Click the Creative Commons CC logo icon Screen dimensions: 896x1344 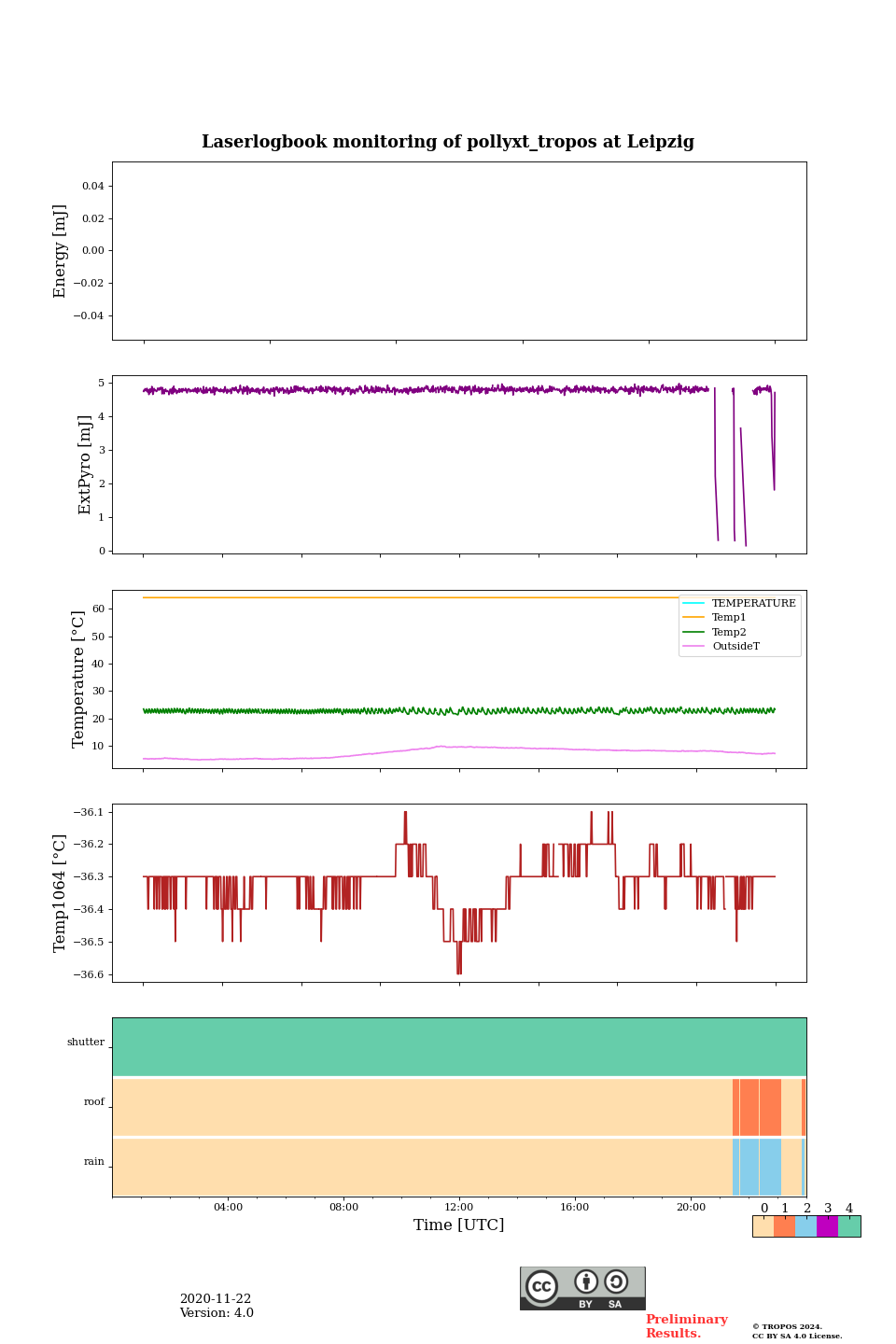pyautogui.click(x=541, y=1286)
